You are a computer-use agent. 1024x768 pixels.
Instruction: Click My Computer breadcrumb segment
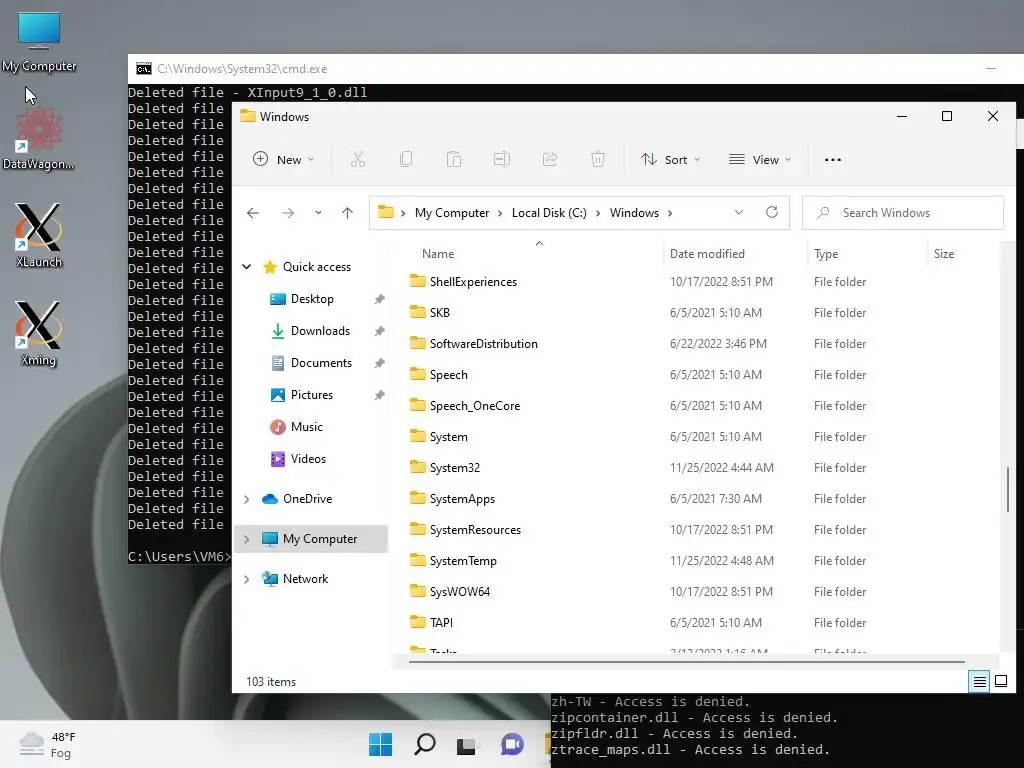452,213
